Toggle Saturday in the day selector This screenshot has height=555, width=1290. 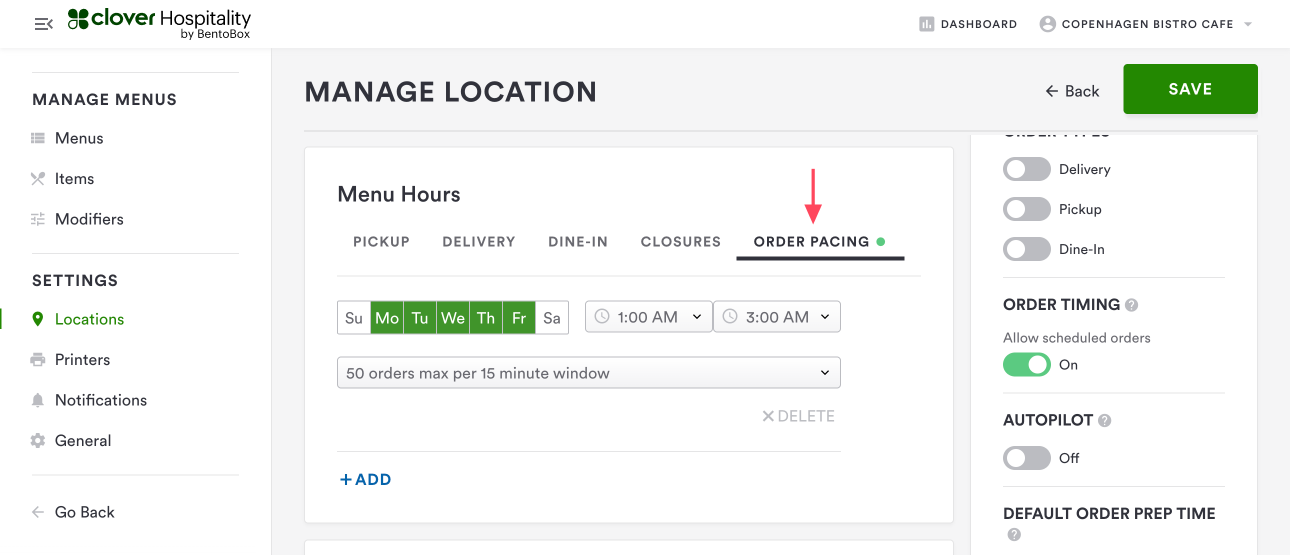552,318
